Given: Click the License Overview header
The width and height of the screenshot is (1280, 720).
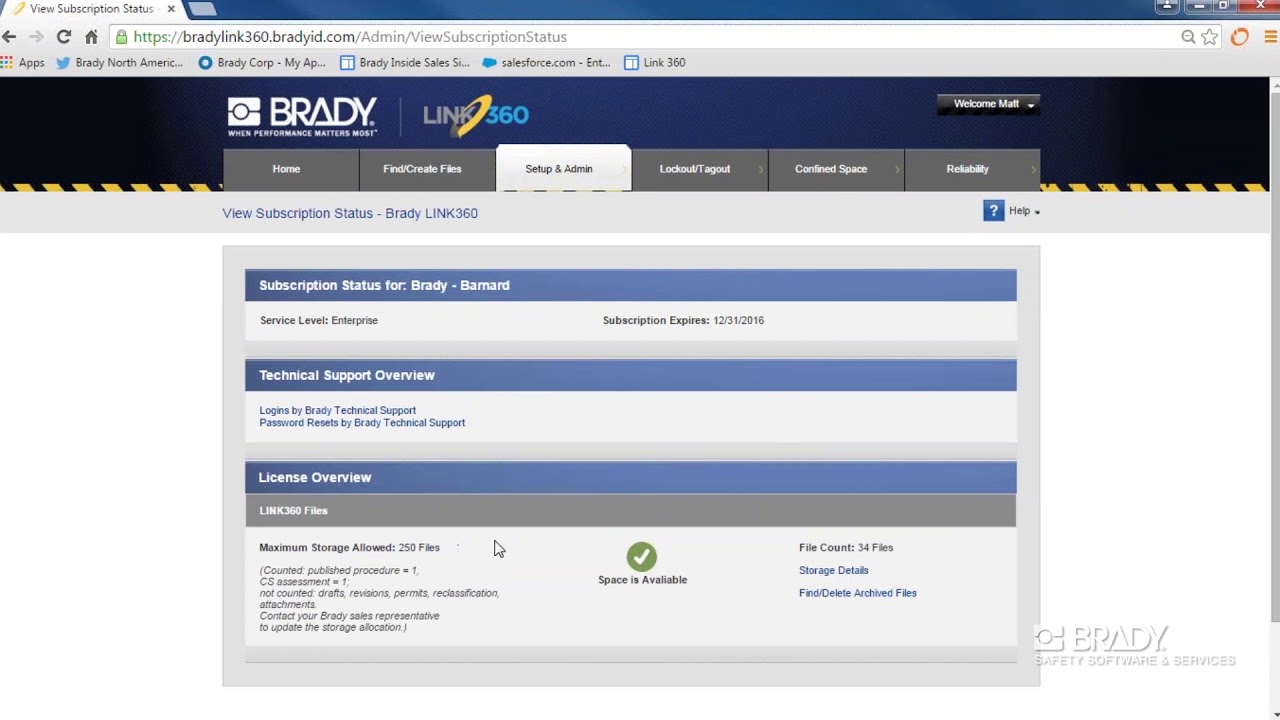Looking at the screenshot, I should (631, 477).
